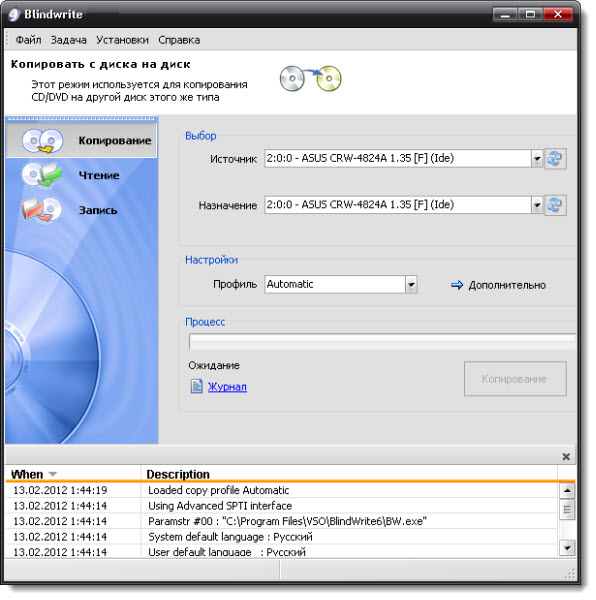The image size is (596, 600).
Task: Click the large Копирование start button
Action: 515,379
